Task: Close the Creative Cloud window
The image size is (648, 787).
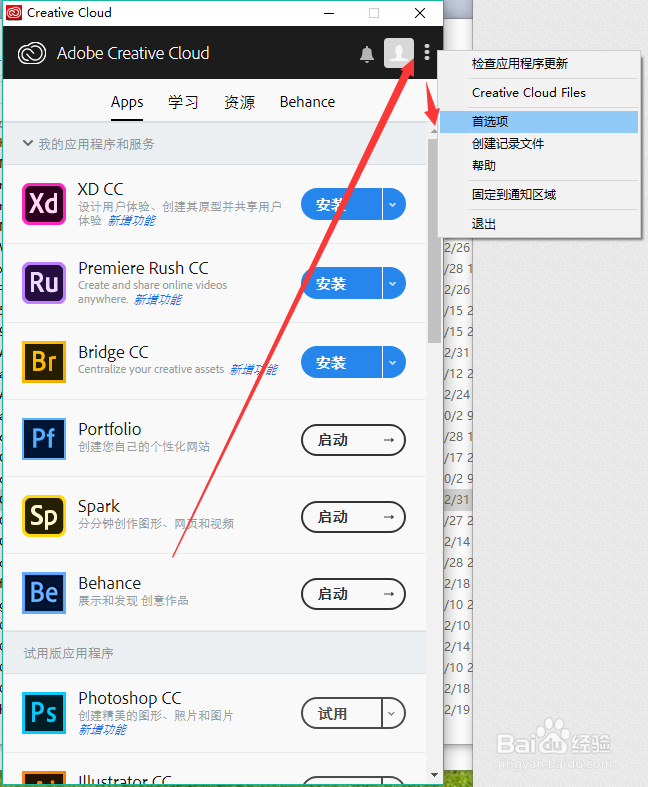Action: tap(420, 13)
